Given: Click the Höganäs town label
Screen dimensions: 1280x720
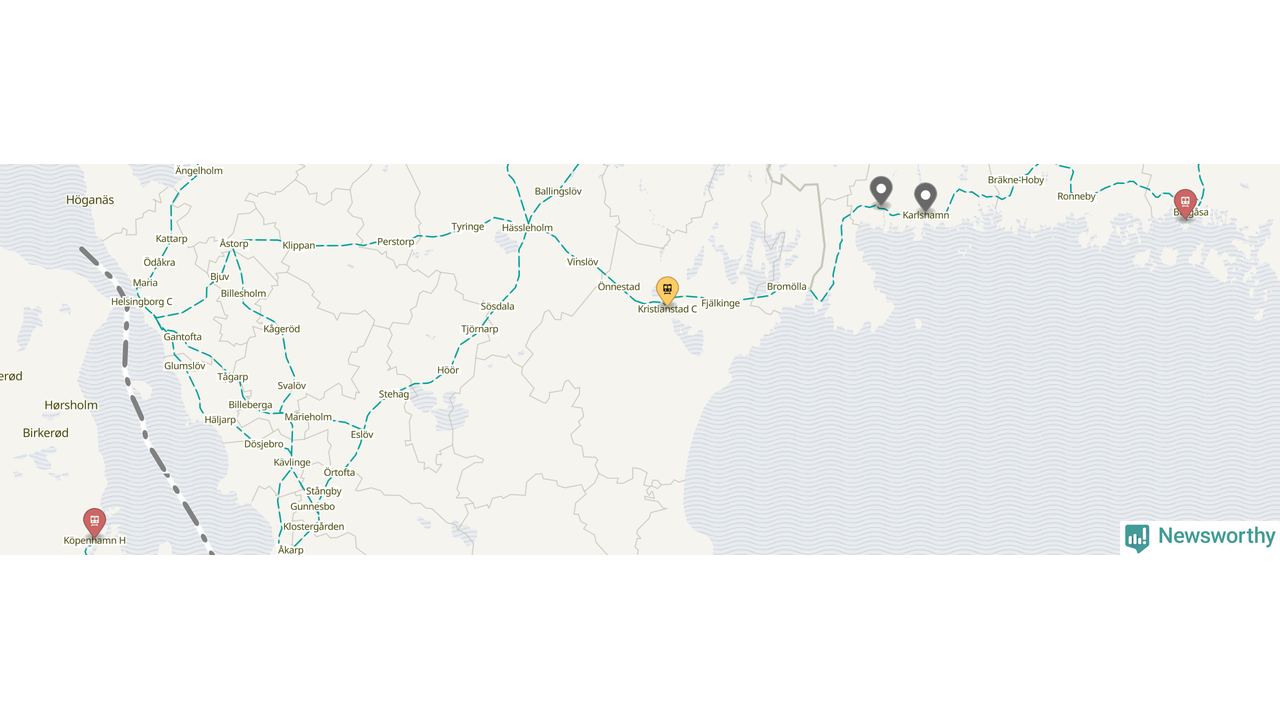Looking at the screenshot, I should pos(90,200).
